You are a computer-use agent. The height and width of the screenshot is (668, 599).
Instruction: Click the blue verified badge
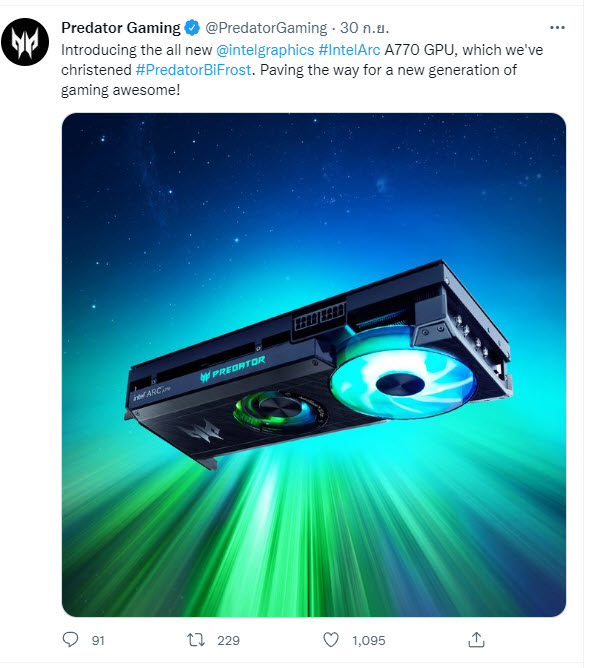(192, 28)
